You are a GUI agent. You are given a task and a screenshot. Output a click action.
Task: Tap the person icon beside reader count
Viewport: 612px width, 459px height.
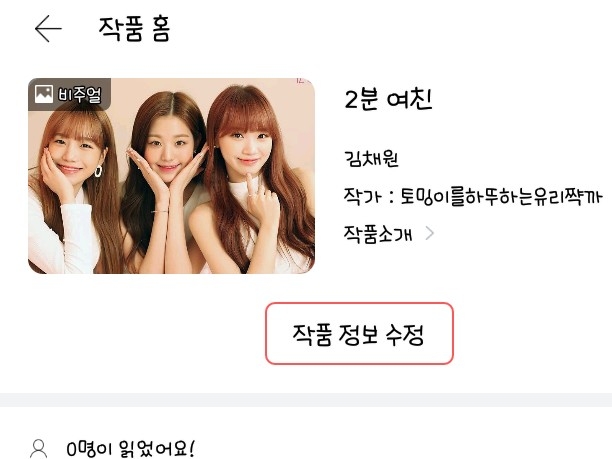39,448
